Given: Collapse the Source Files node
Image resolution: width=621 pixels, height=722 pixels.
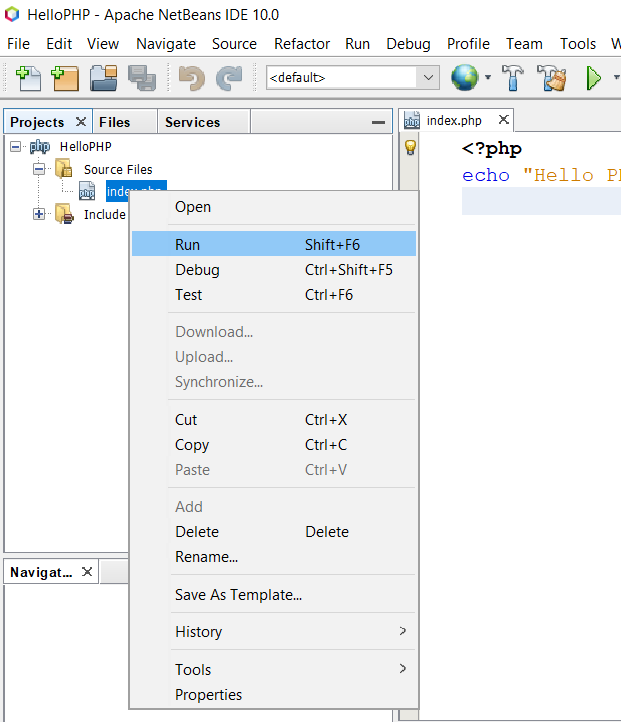Looking at the screenshot, I should 39,169.
